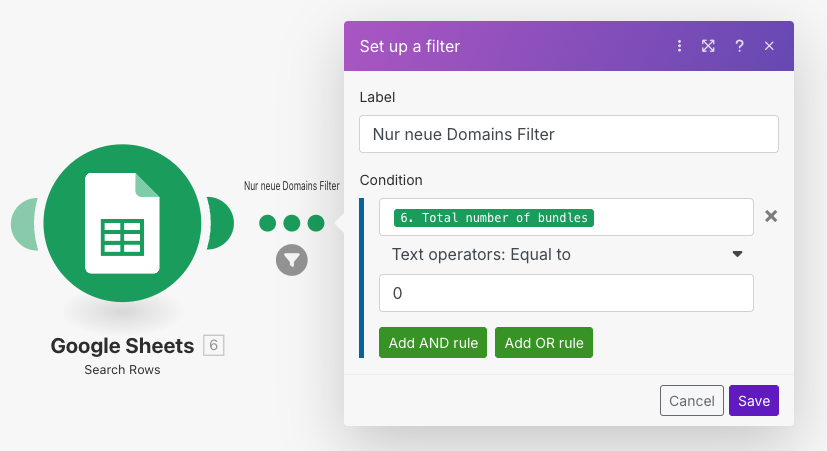This screenshot has width=827, height=451.
Task: Cancel the filter setup
Action: coord(691,401)
